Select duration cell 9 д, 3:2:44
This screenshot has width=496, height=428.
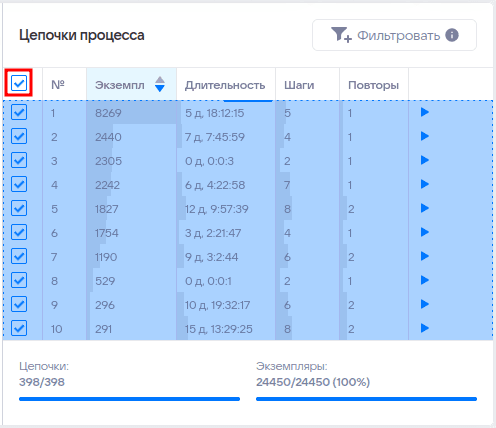pos(211,257)
